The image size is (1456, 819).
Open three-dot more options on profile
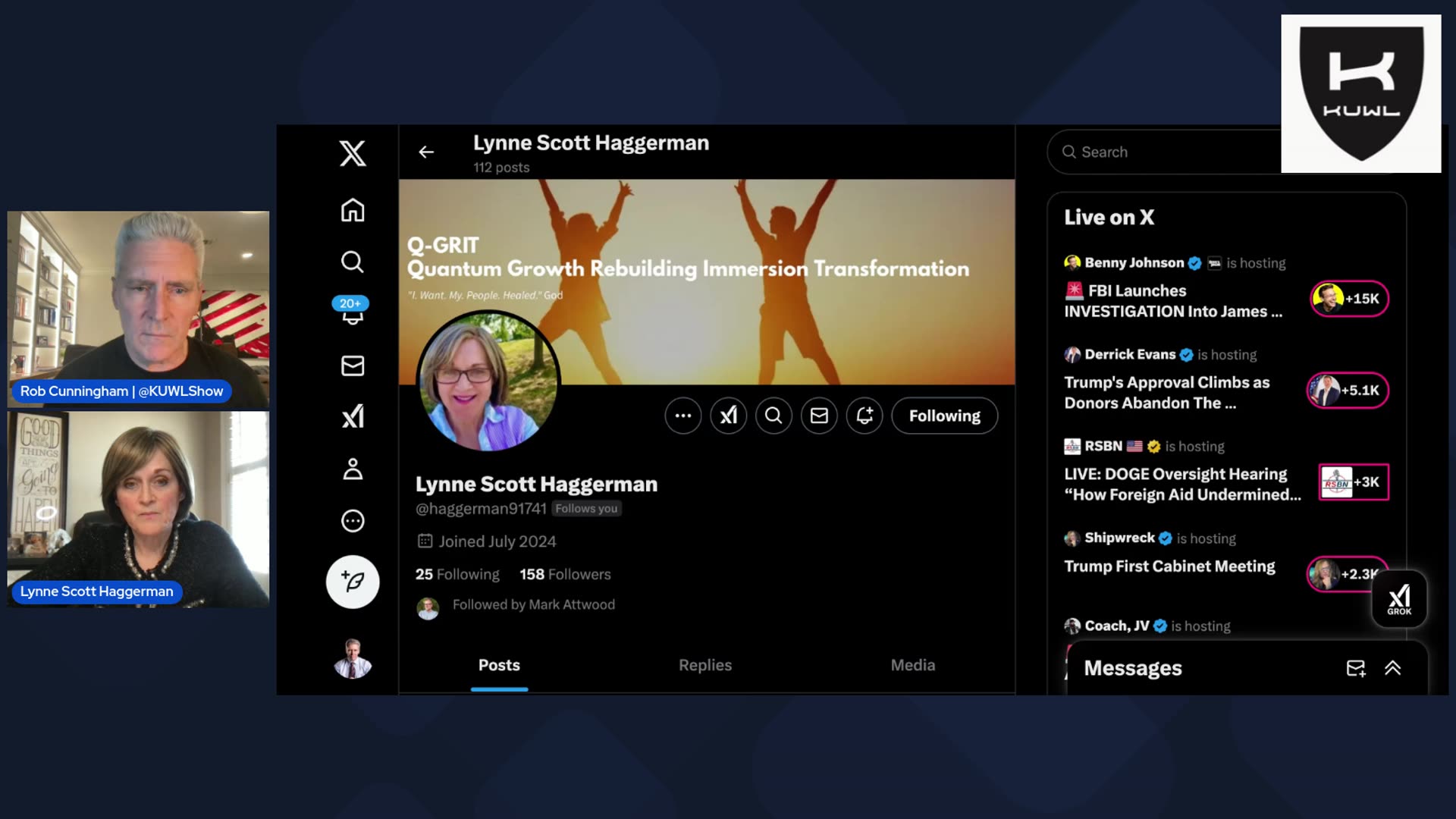coord(682,416)
